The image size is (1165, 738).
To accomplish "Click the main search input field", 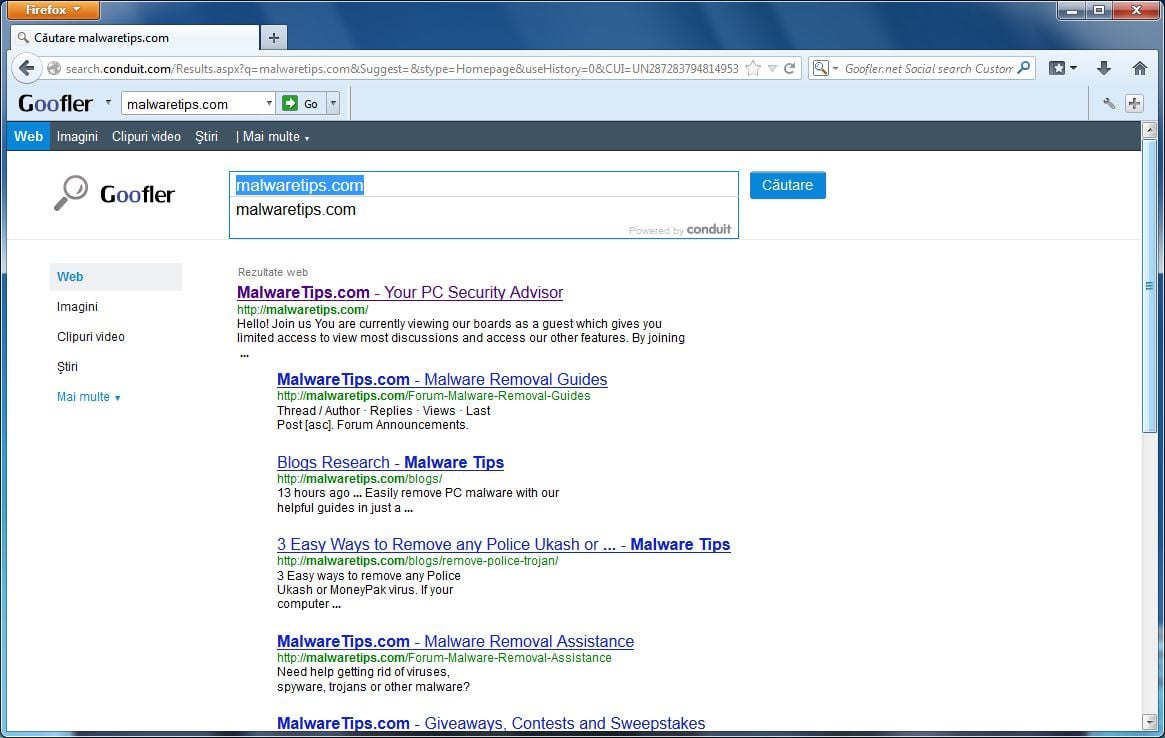I will coord(484,185).
